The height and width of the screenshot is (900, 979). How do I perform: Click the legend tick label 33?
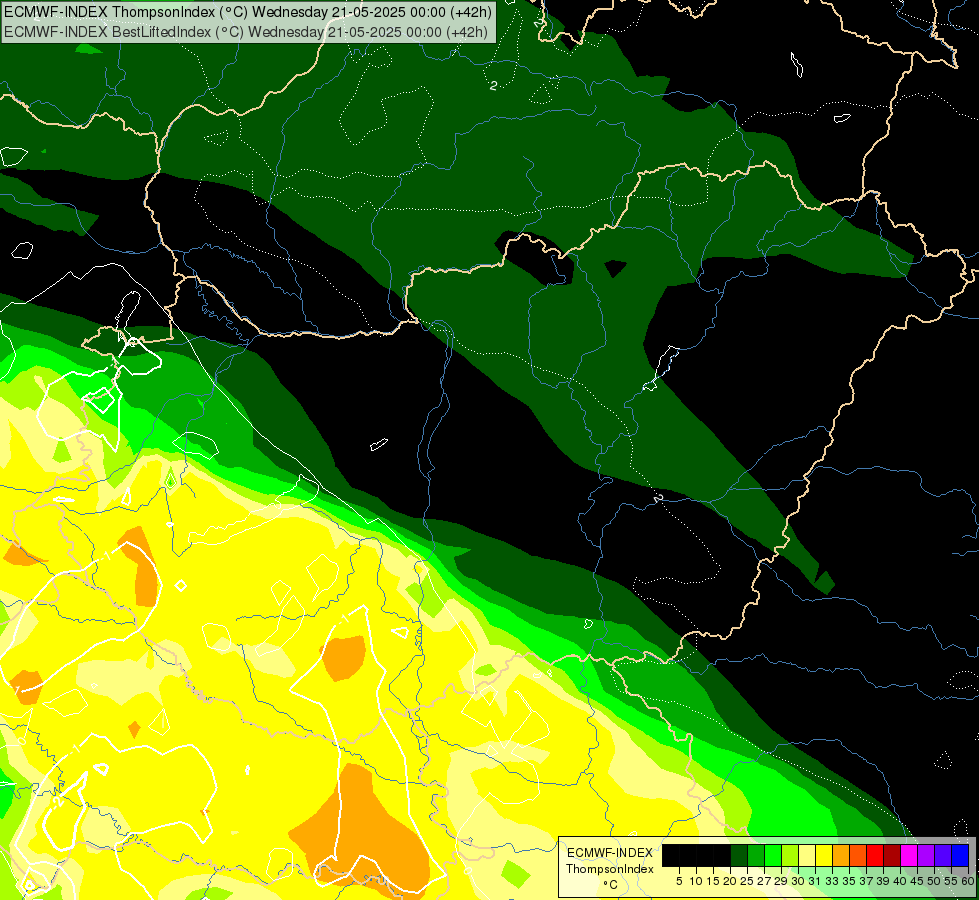832,881
